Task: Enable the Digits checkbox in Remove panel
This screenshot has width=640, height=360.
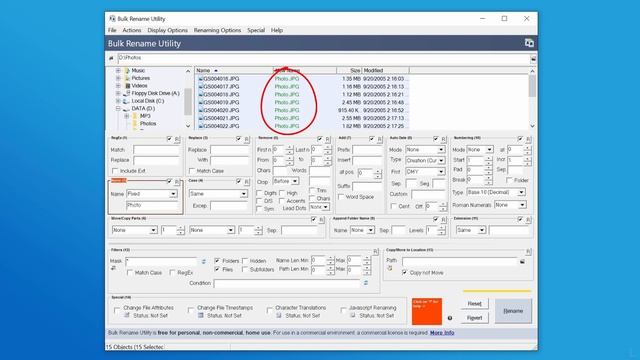Action: [x=259, y=193]
